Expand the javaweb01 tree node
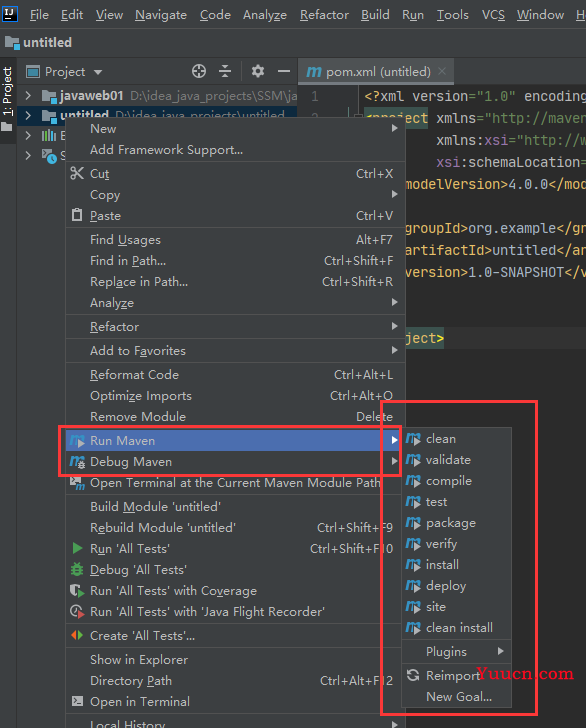Screen dimensions: 586x728 point(28,96)
